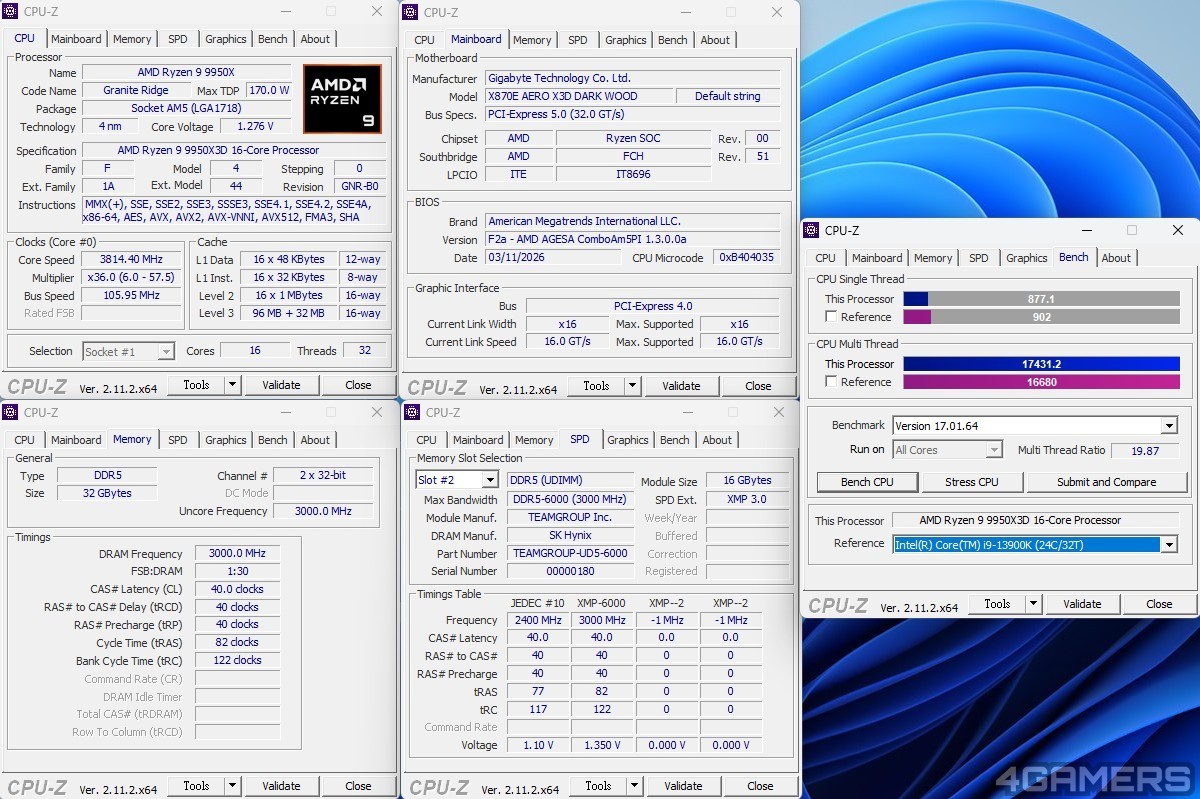The image size is (1200, 799).
Task: Click Submit and Compare button
Action: click(1106, 482)
